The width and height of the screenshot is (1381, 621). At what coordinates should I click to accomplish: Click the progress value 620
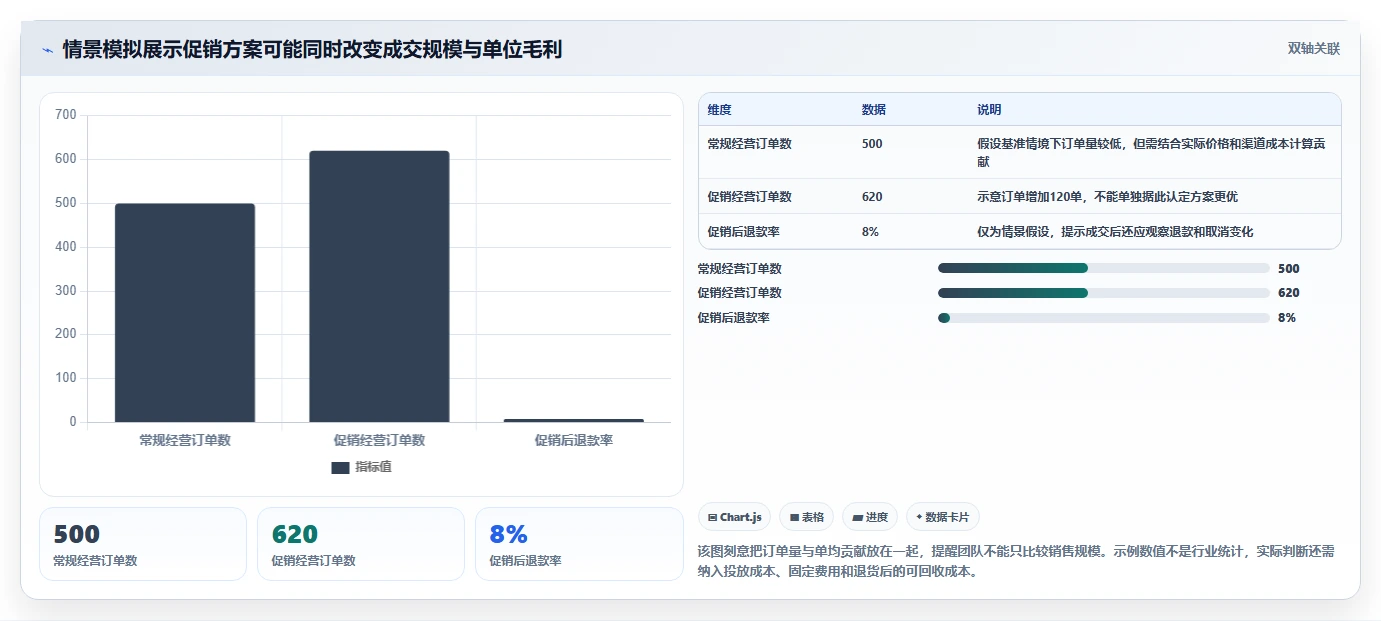click(x=1289, y=293)
